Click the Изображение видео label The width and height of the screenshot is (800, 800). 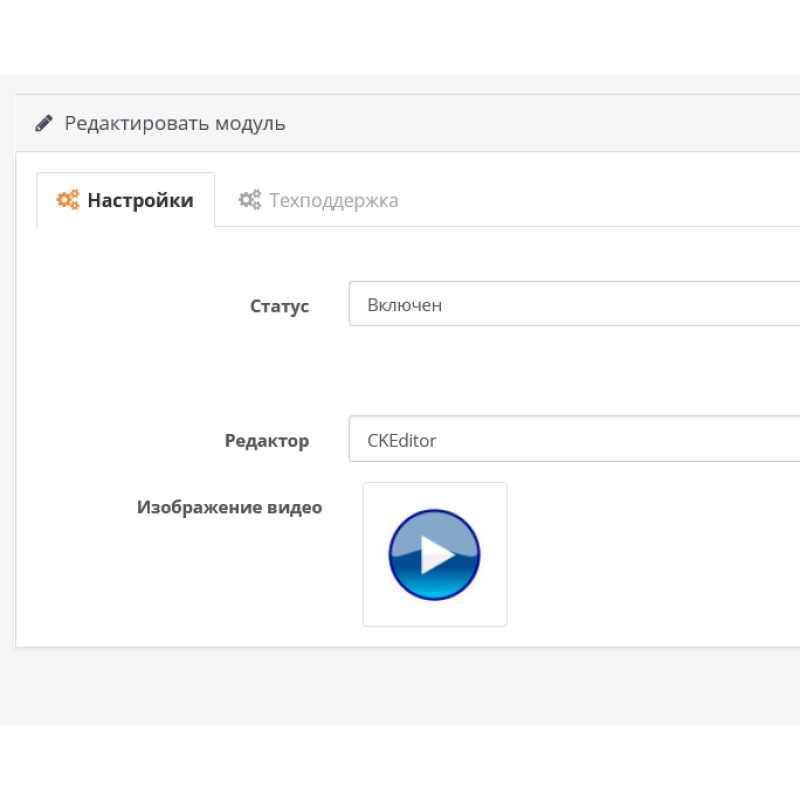coord(229,507)
